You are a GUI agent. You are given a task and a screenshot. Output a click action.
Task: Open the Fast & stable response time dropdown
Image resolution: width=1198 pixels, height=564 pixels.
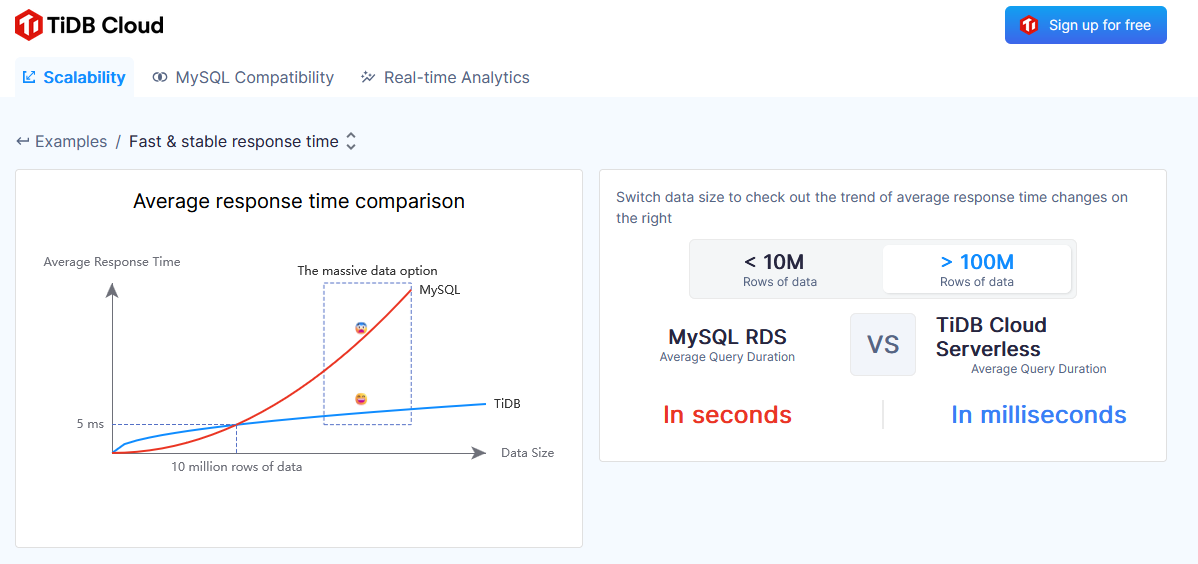[x=234, y=141]
